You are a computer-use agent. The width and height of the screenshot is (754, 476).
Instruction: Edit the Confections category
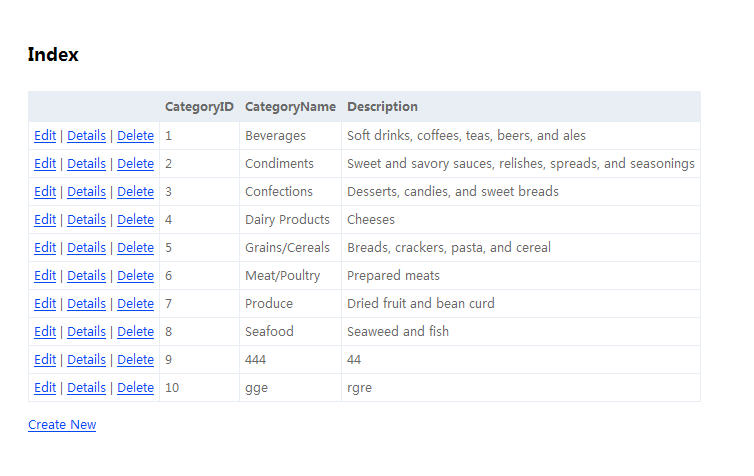point(45,191)
